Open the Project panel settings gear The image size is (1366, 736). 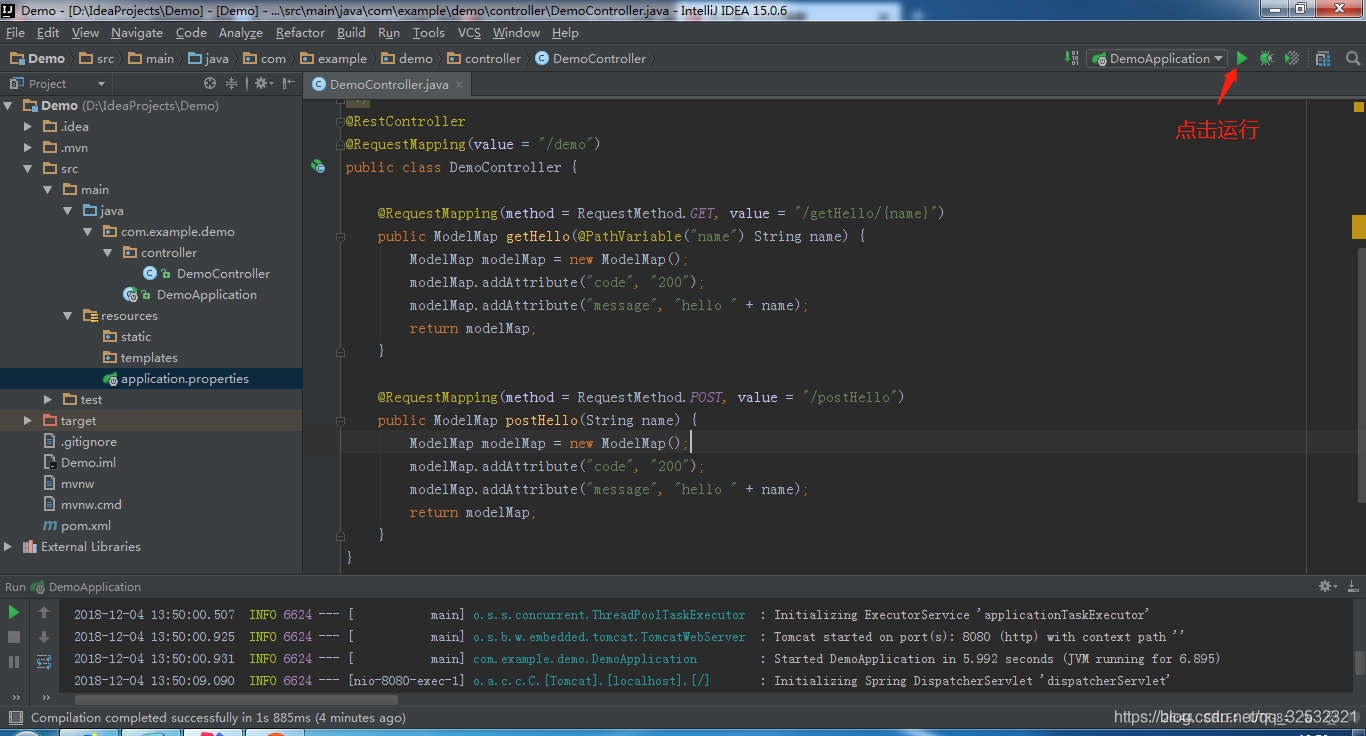click(262, 83)
